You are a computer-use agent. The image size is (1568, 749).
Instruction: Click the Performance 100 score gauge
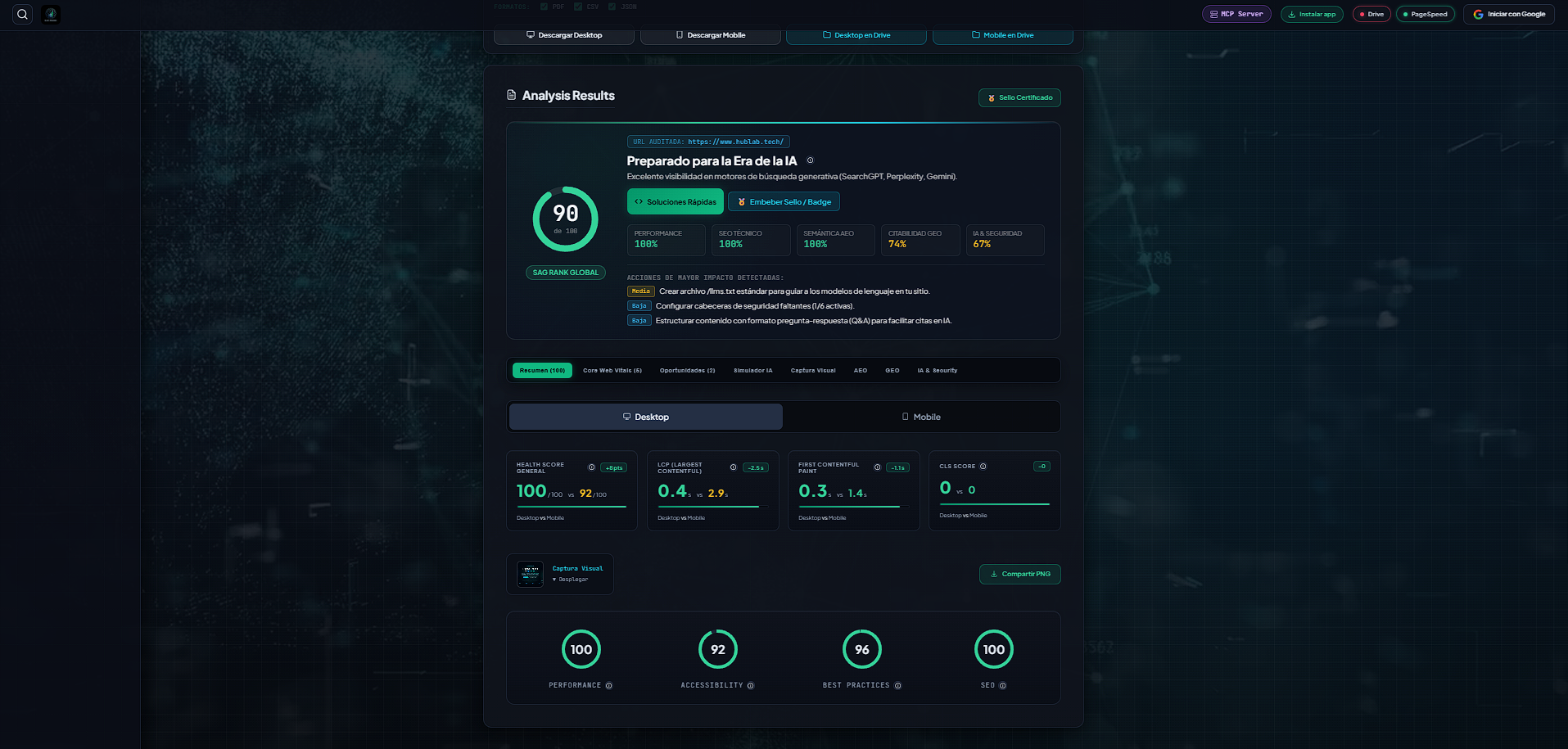pos(581,650)
